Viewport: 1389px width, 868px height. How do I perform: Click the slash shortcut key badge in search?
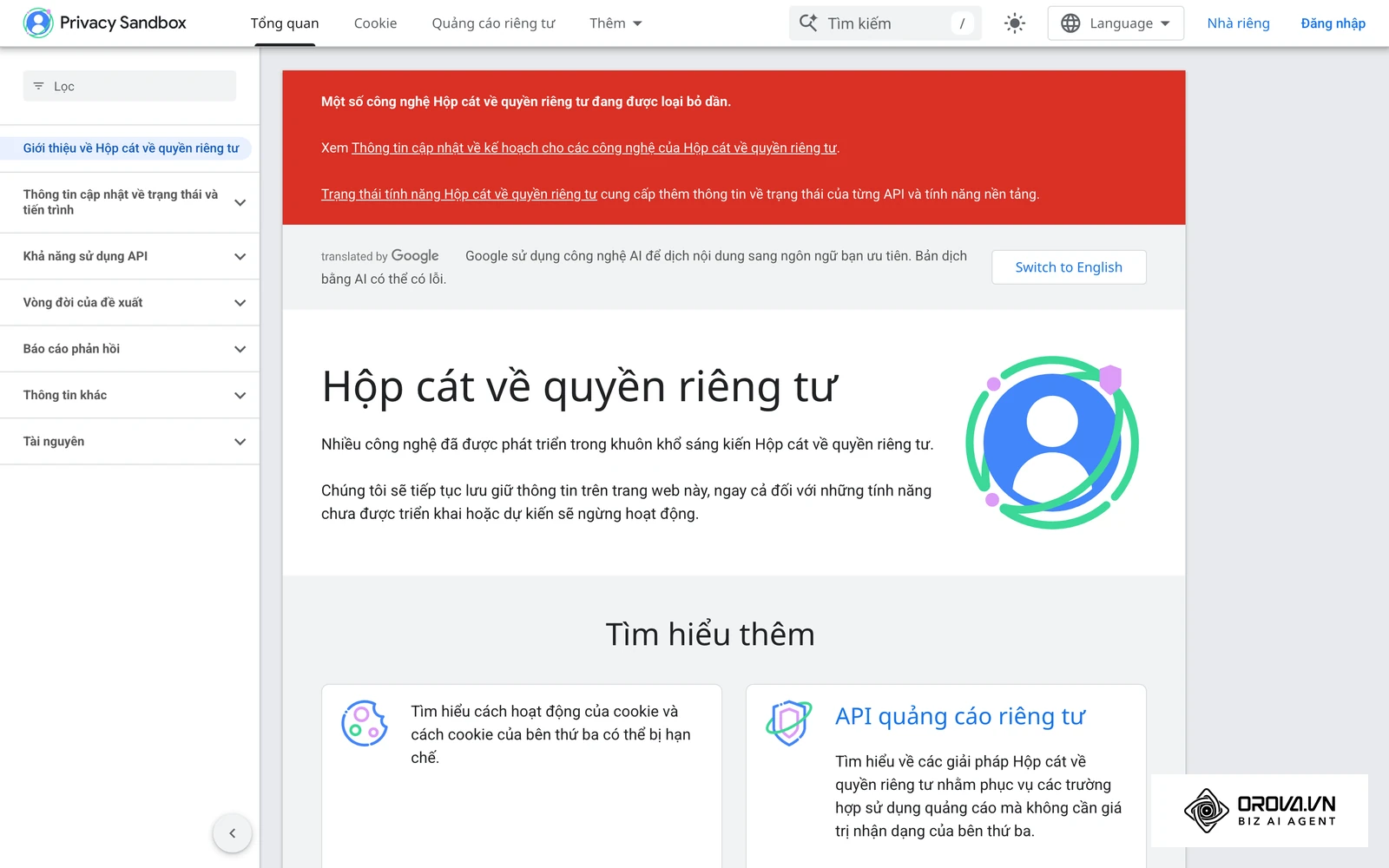(962, 23)
